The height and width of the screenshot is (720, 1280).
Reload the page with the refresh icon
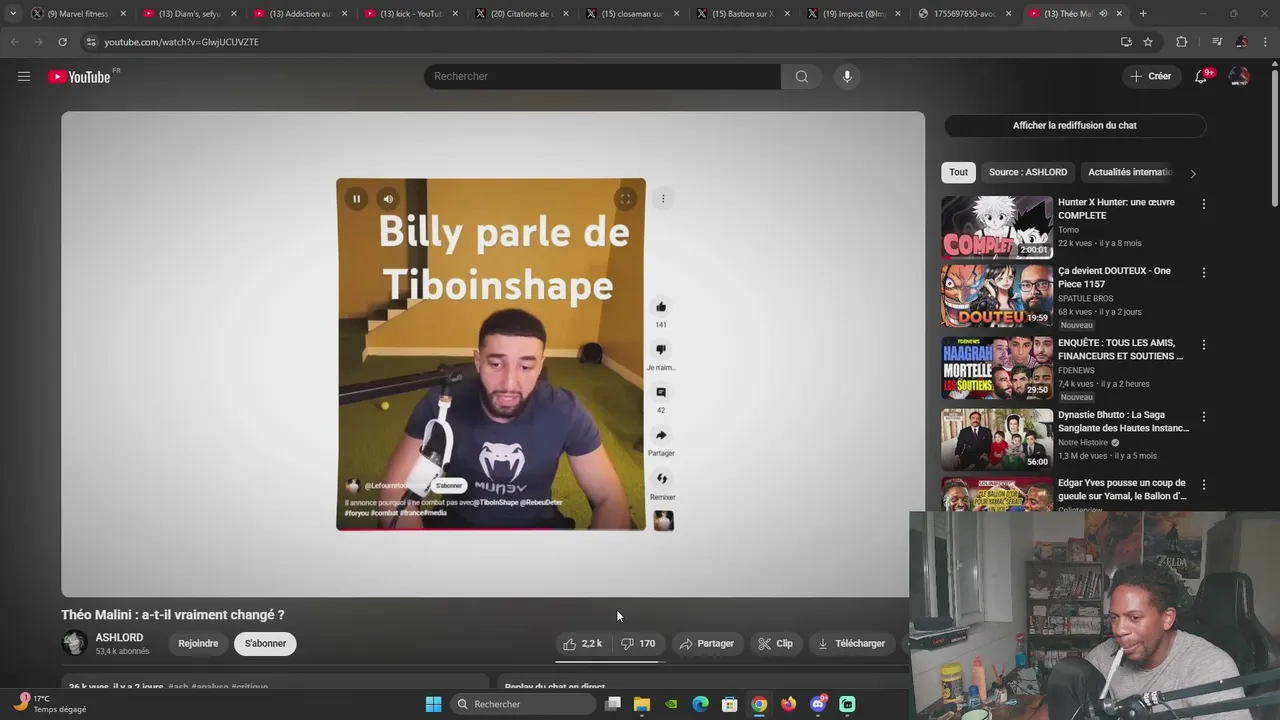62,42
